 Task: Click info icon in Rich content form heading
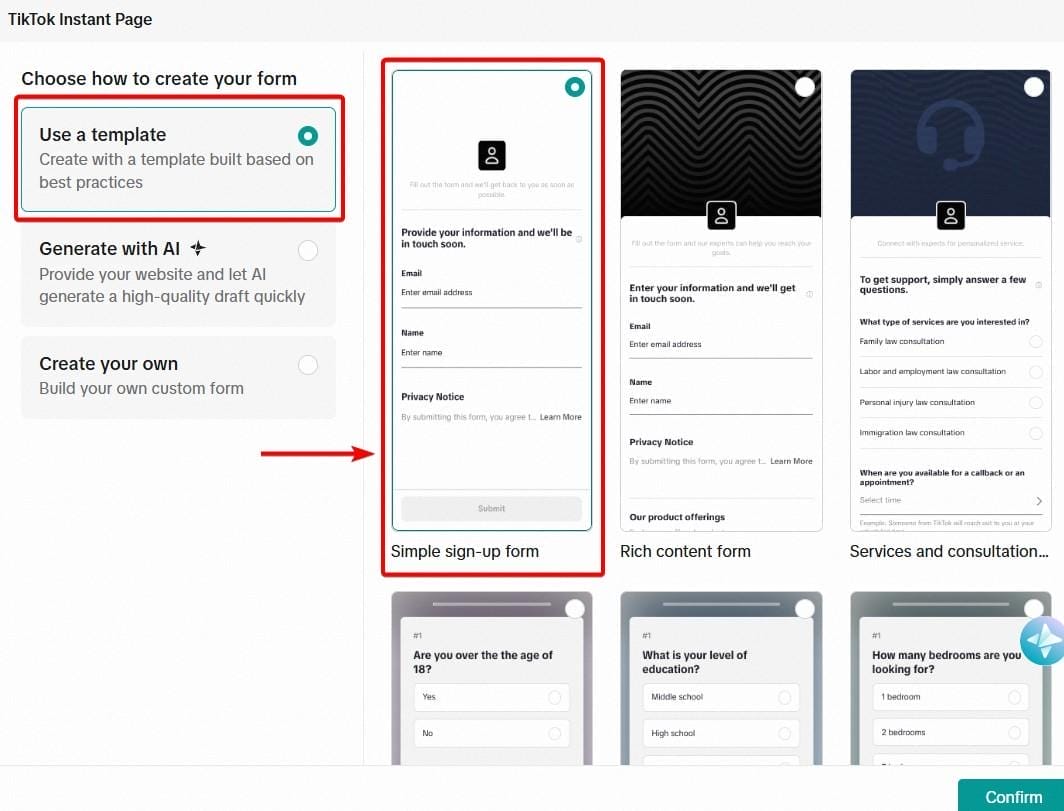click(x=809, y=294)
